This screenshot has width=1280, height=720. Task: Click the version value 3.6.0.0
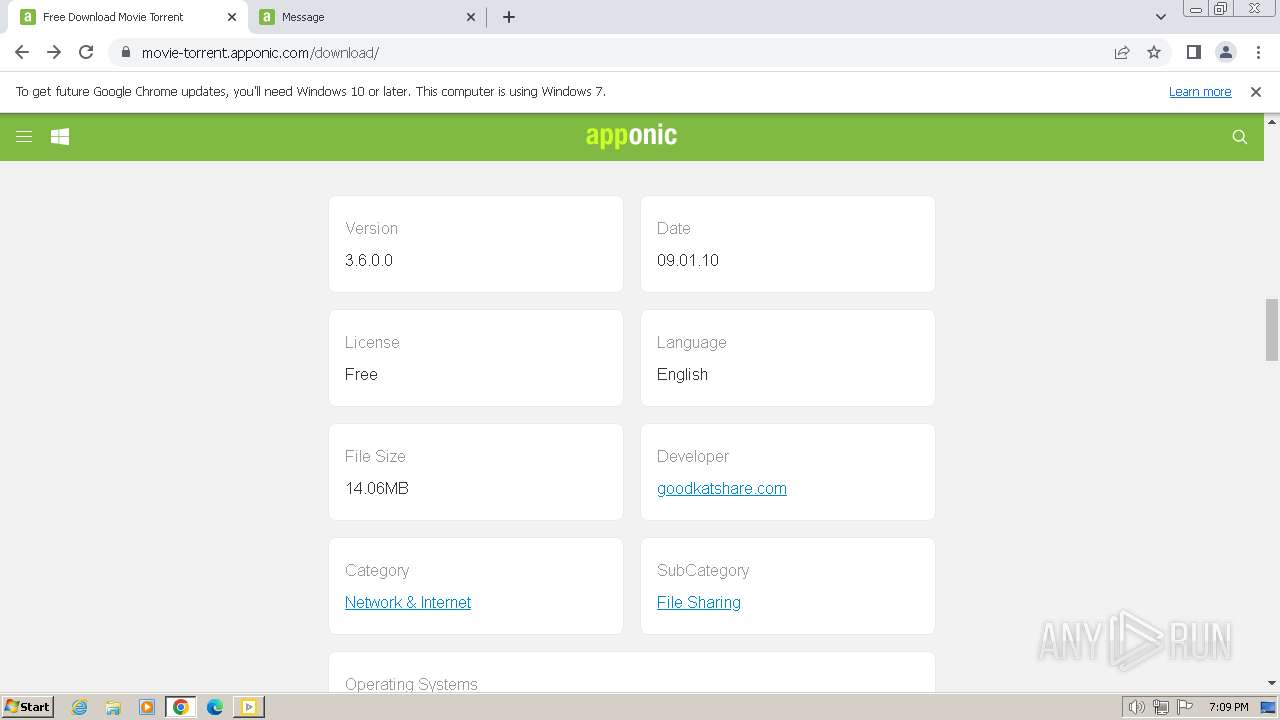point(369,260)
